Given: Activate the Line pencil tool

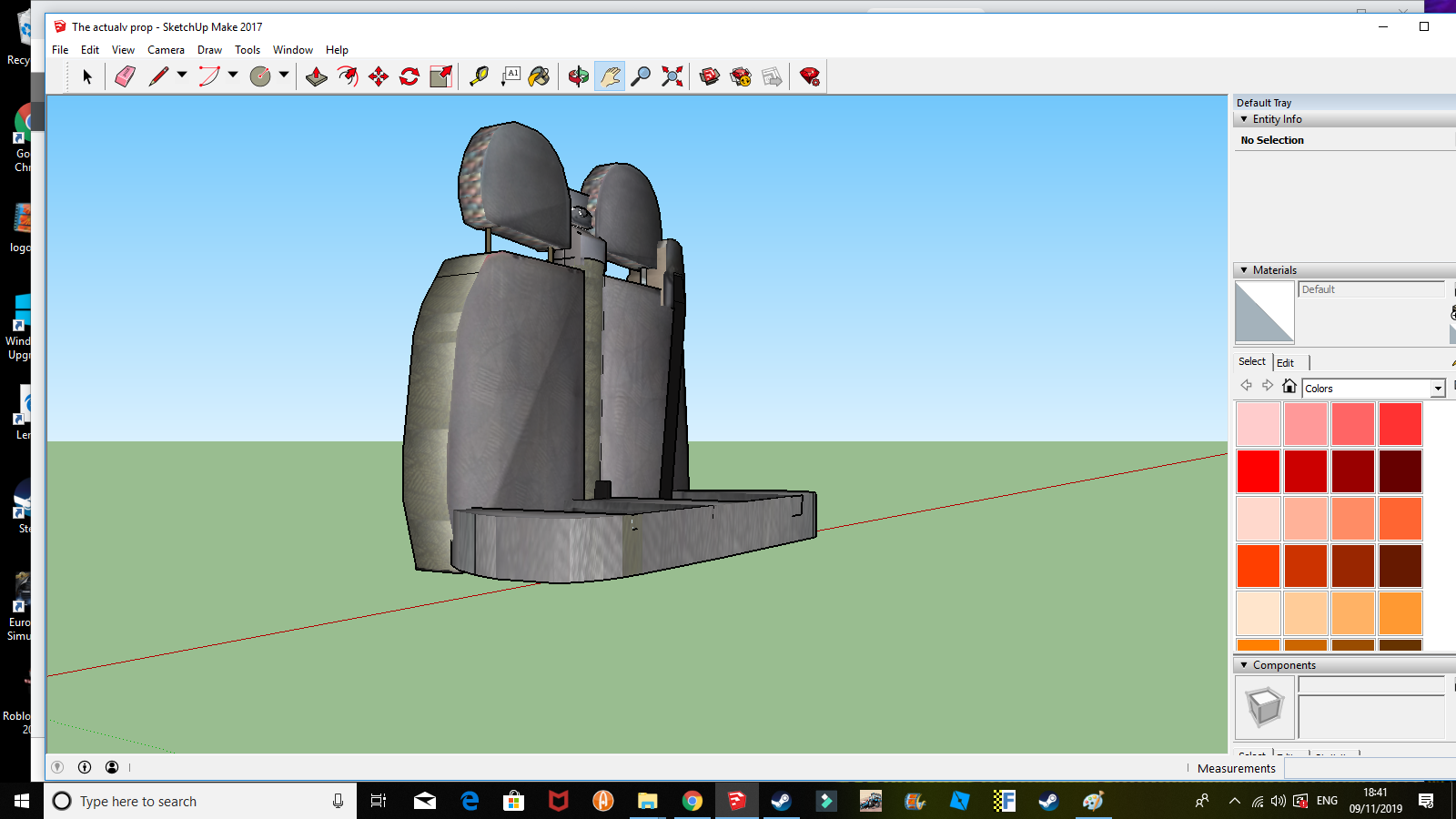Looking at the screenshot, I should (158, 76).
